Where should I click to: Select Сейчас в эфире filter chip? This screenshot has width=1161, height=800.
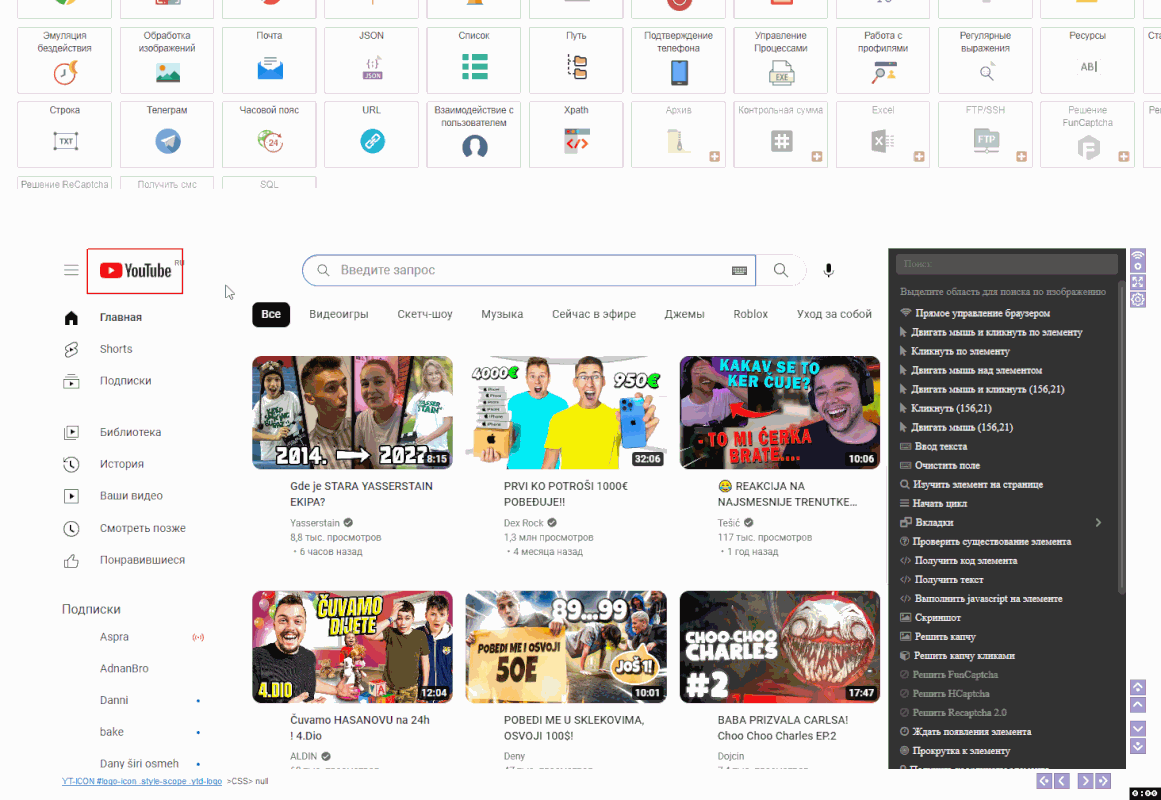594,314
